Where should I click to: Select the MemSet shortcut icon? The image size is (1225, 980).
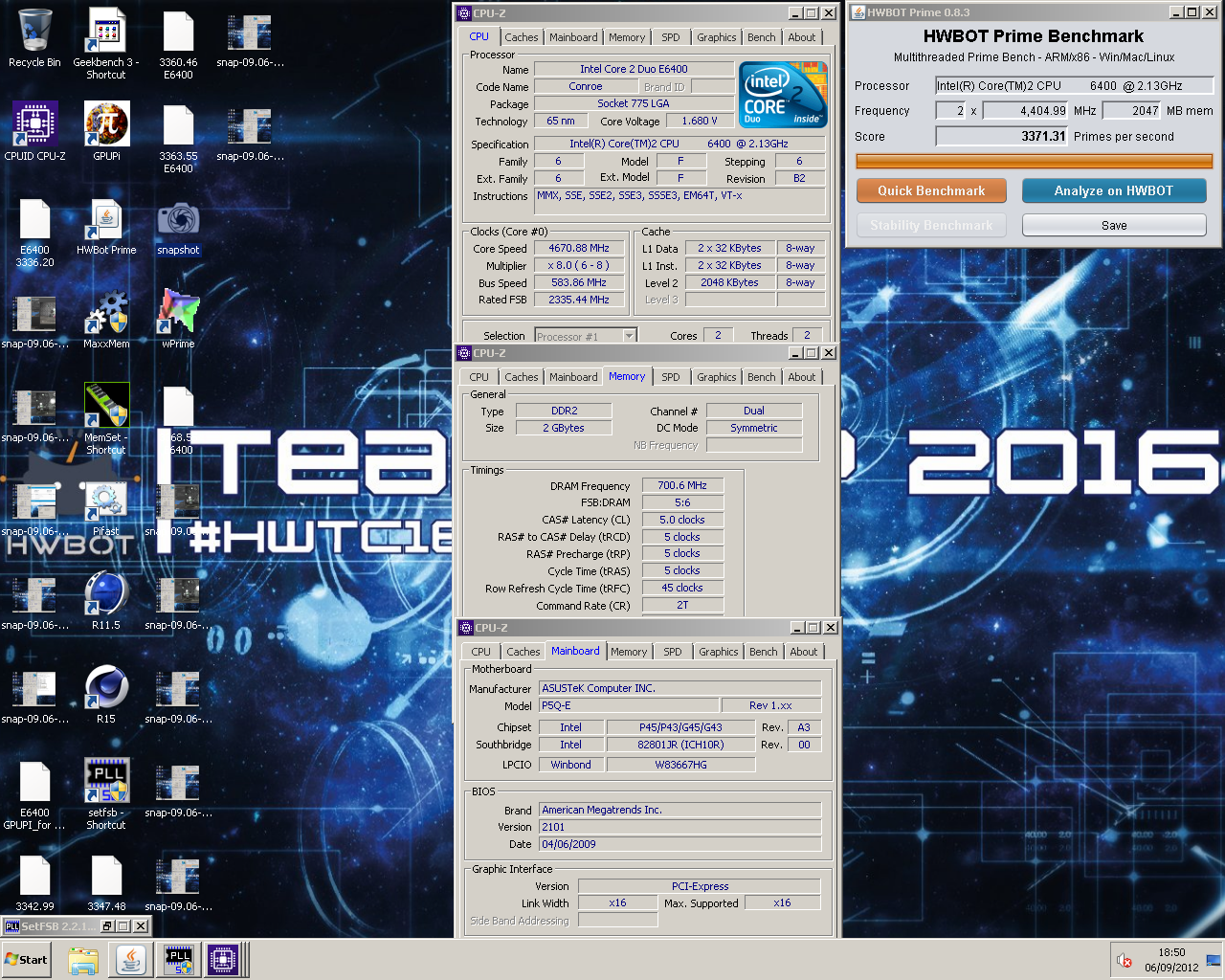coord(106,420)
